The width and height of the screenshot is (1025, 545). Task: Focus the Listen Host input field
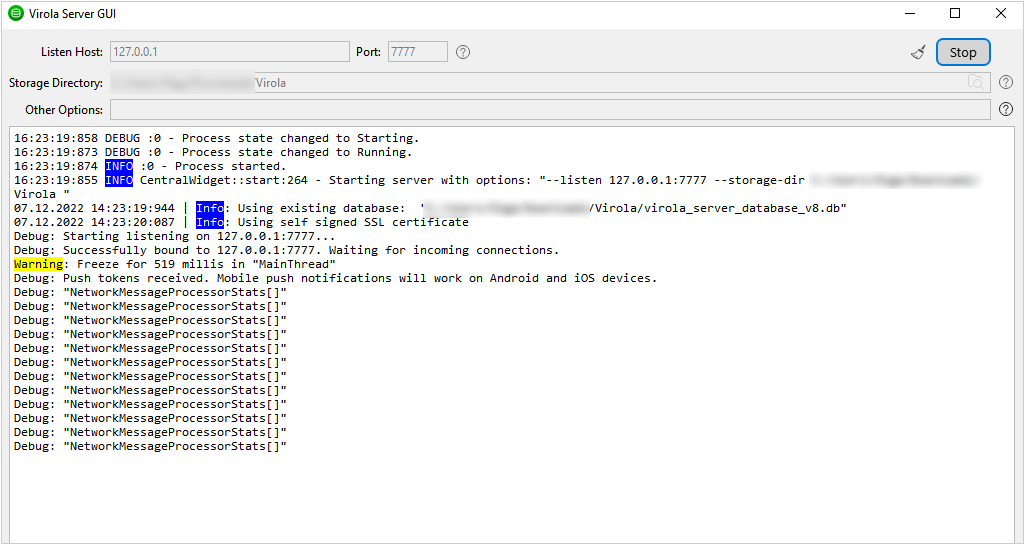coord(229,52)
